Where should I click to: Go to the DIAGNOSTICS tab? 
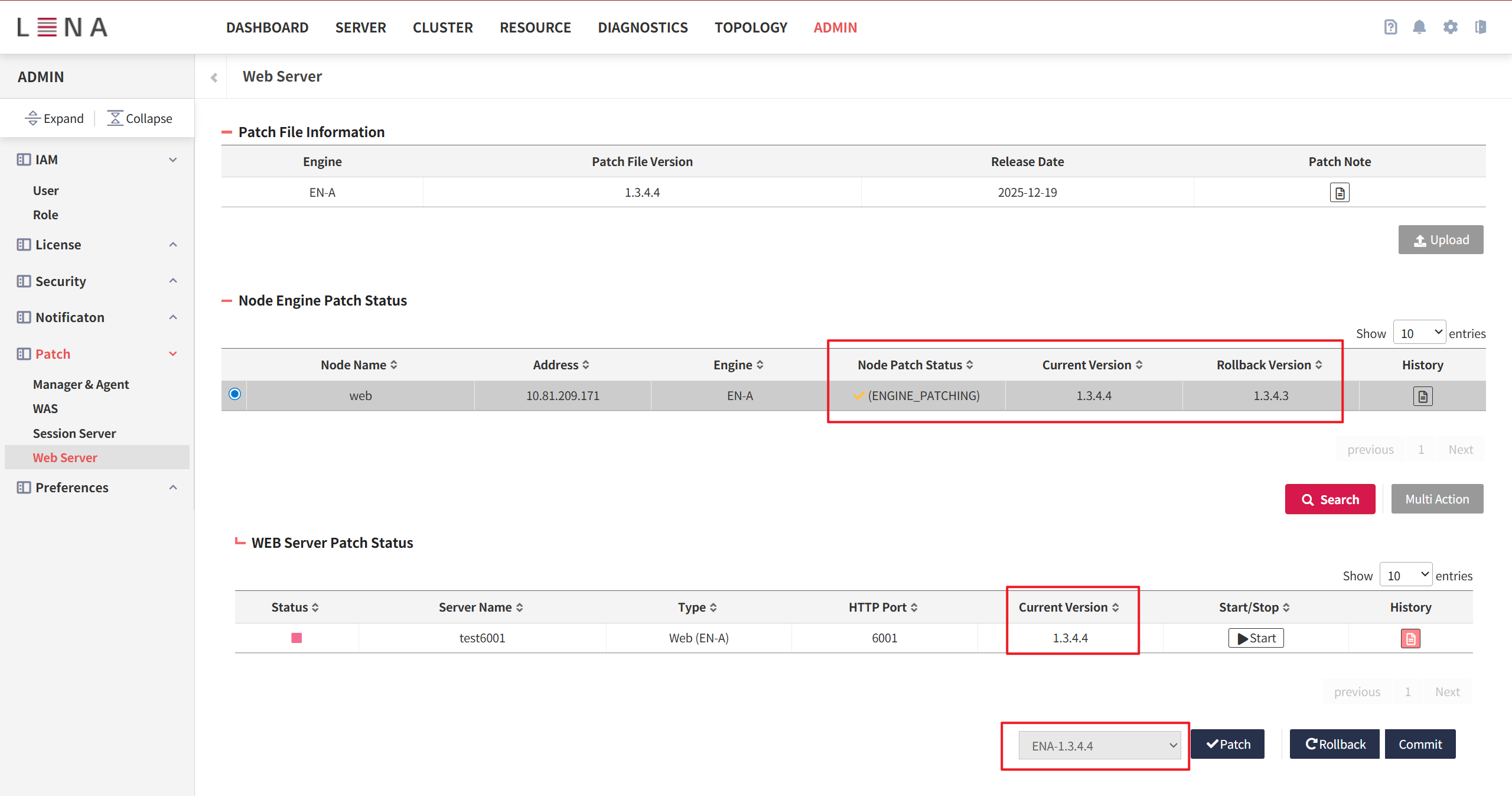643,28
